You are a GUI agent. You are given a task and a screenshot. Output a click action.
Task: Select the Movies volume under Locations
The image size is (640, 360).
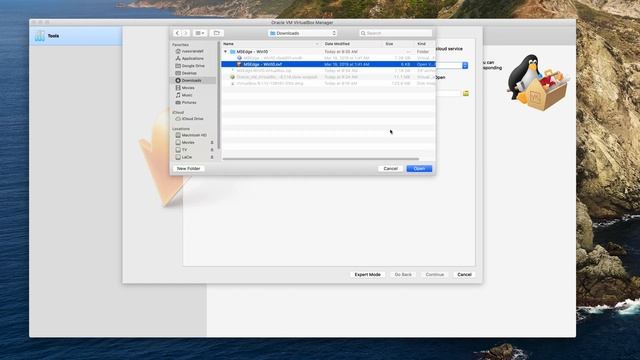coord(188,142)
